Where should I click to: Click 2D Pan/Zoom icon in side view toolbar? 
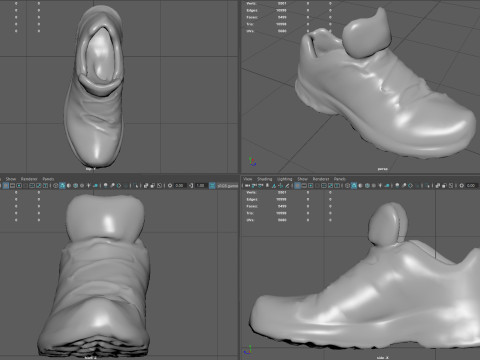pos(280,185)
